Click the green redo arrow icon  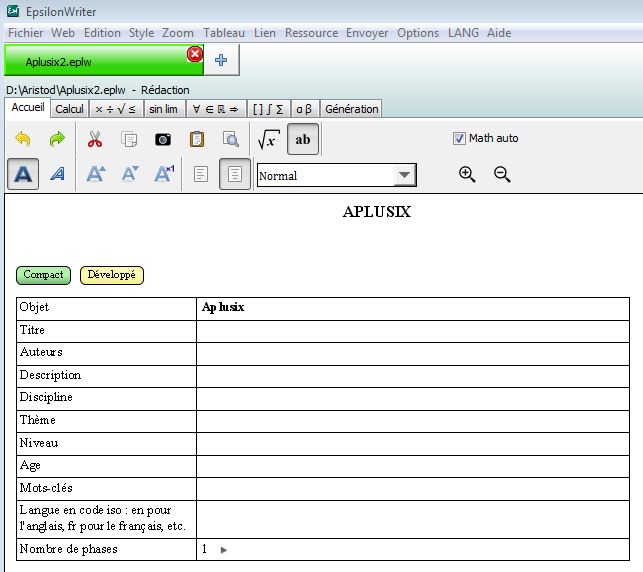(57, 139)
